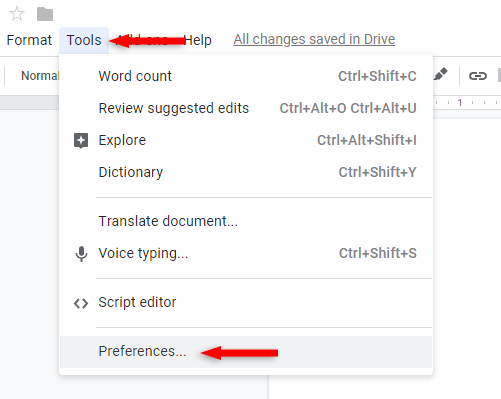The height and width of the screenshot is (399, 501).
Task: Click the ruler at the 1 mark
Action: (460, 103)
